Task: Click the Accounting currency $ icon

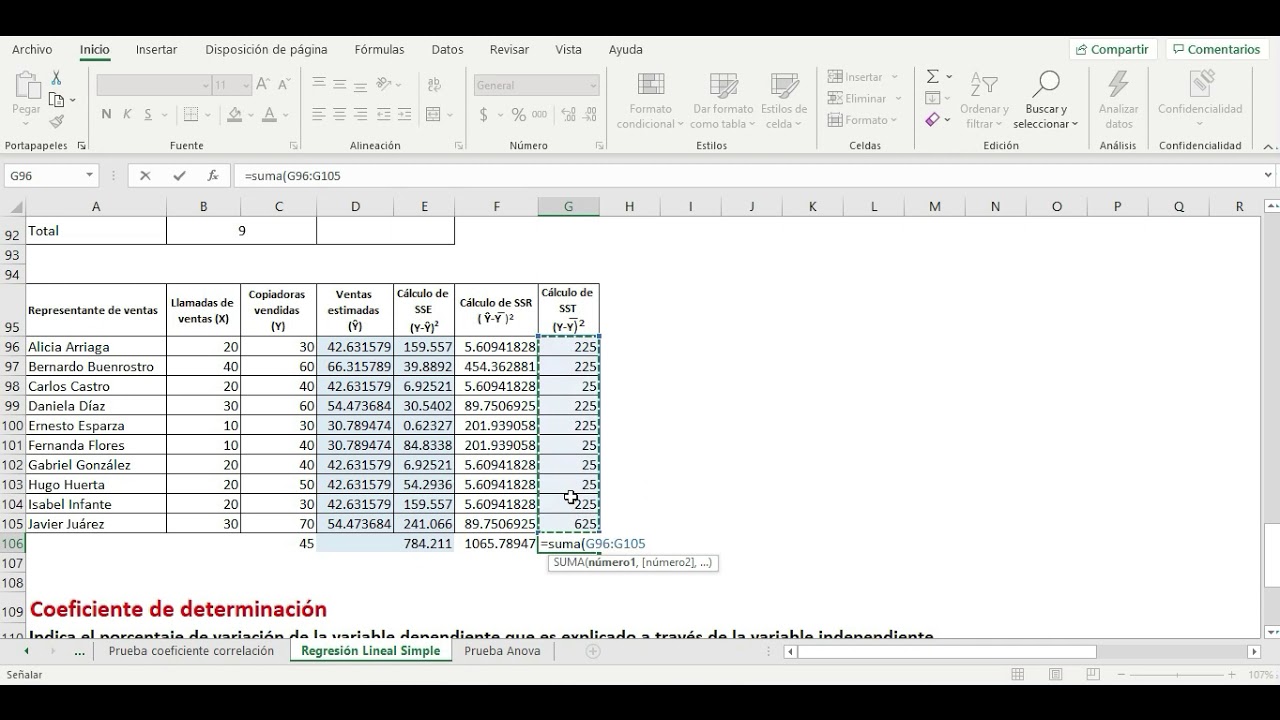Action: 484,115
